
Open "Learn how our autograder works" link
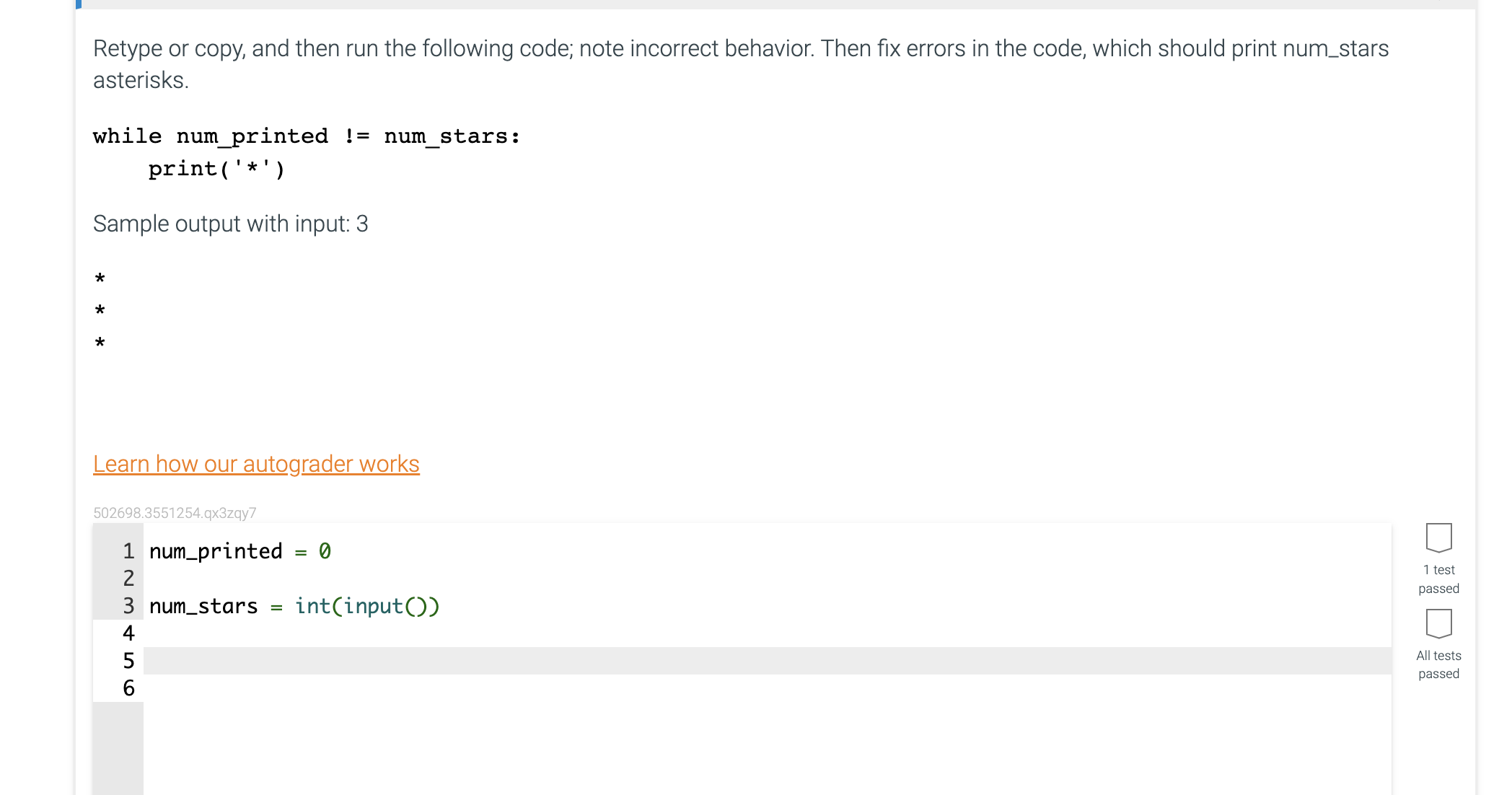pyautogui.click(x=256, y=463)
